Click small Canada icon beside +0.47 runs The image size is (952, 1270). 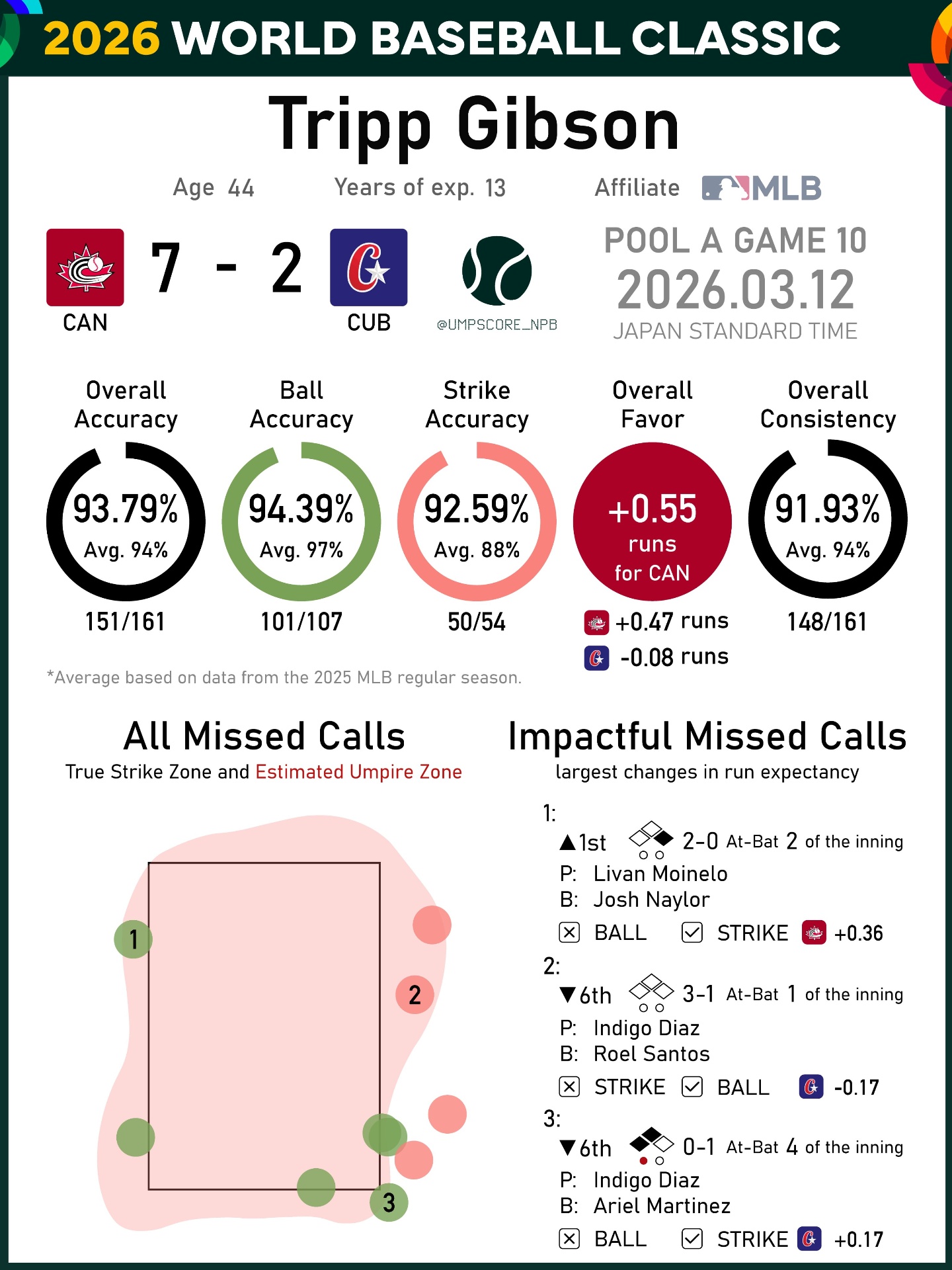(x=596, y=622)
